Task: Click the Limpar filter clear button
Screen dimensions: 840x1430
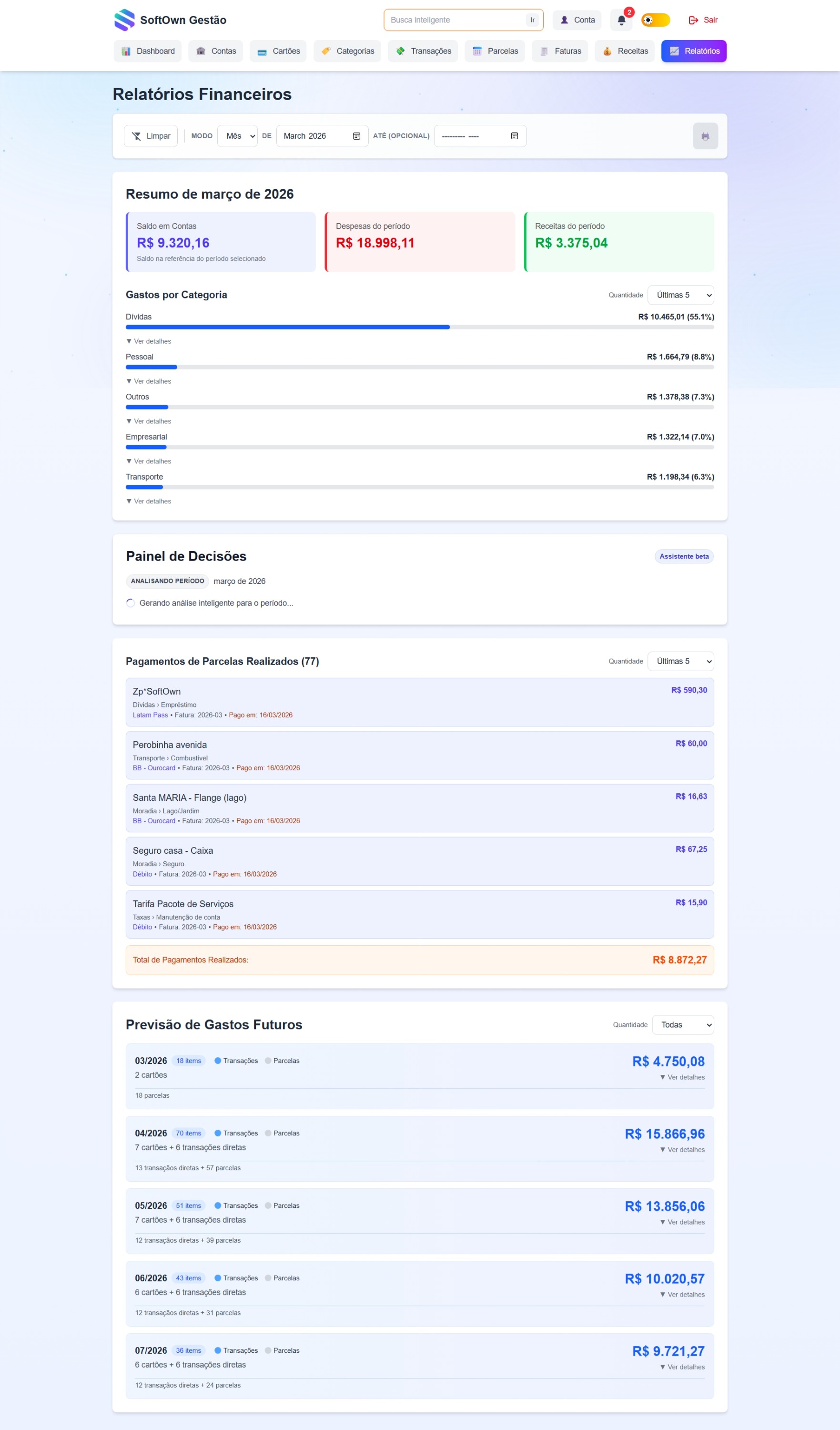Action: click(x=151, y=136)
